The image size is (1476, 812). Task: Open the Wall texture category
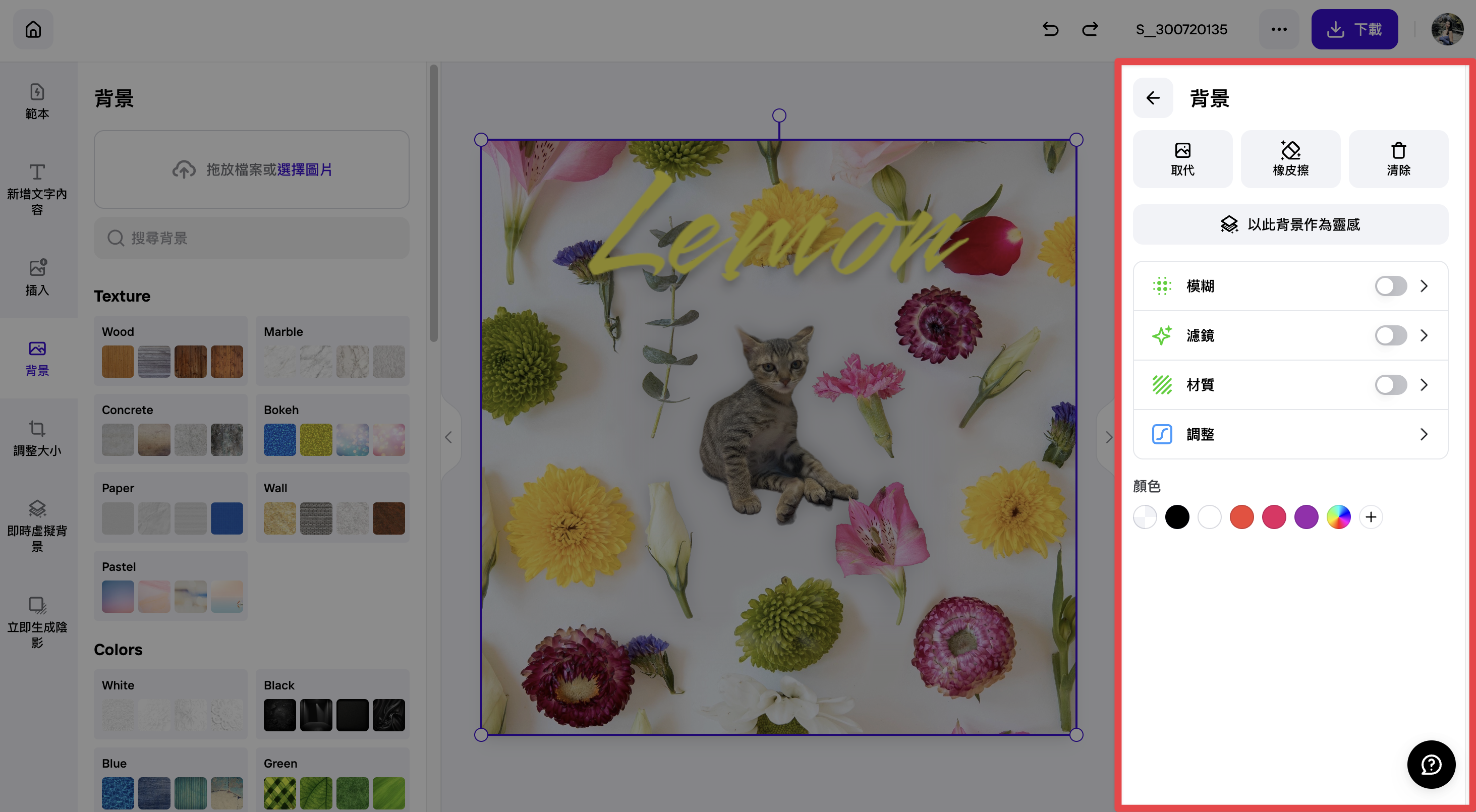(x=332, y=507)
